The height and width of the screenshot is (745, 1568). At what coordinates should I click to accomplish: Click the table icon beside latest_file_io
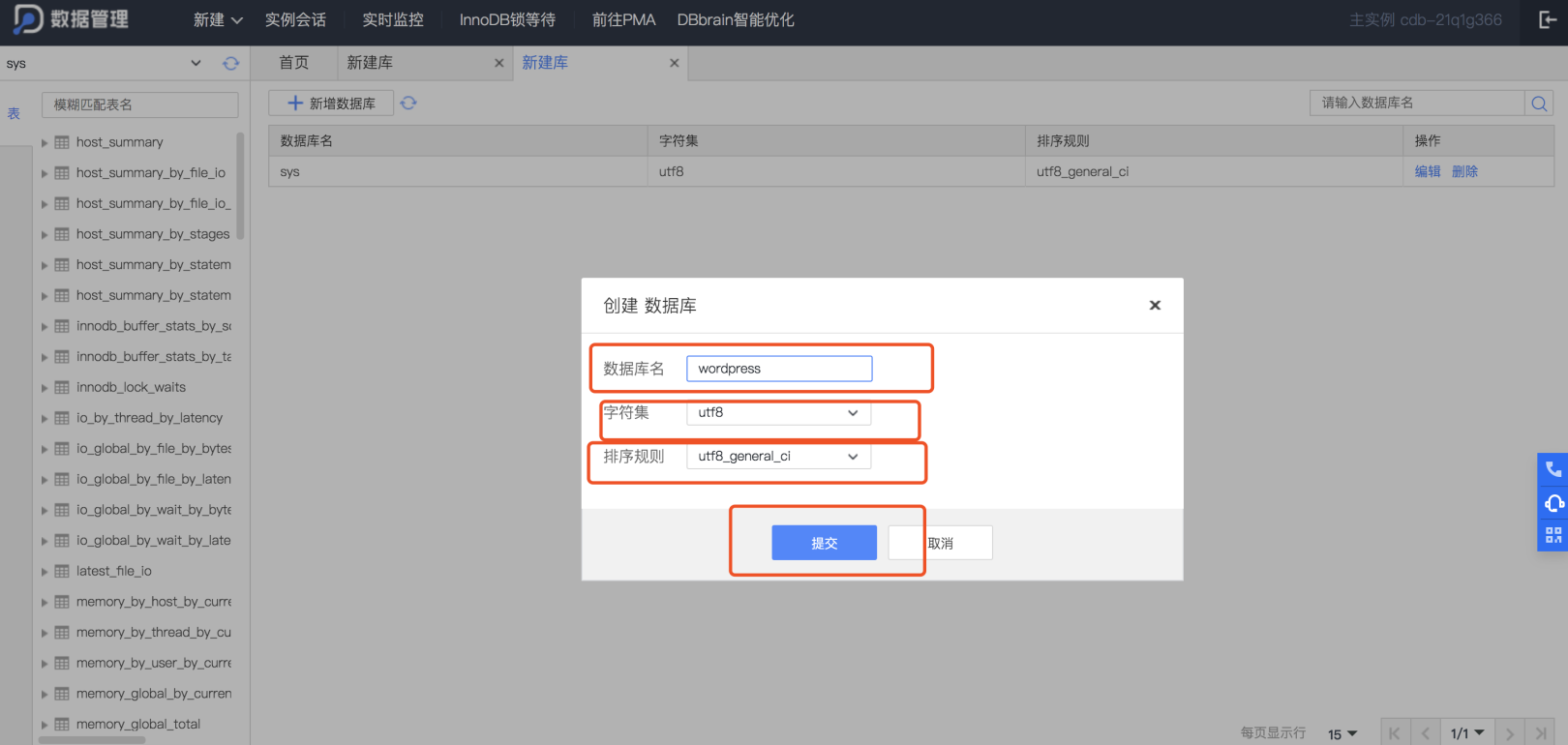click(62, 571)
